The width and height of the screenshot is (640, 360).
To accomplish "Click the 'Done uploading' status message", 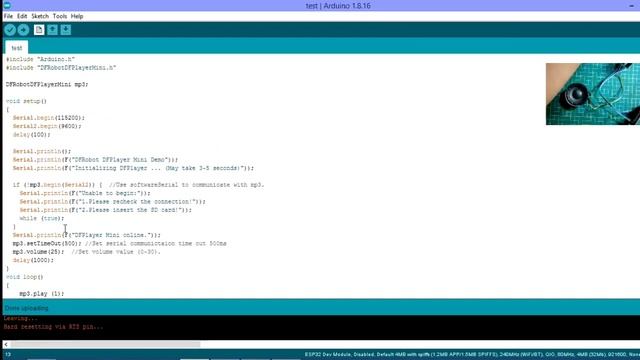I will [x=27, y=308].
